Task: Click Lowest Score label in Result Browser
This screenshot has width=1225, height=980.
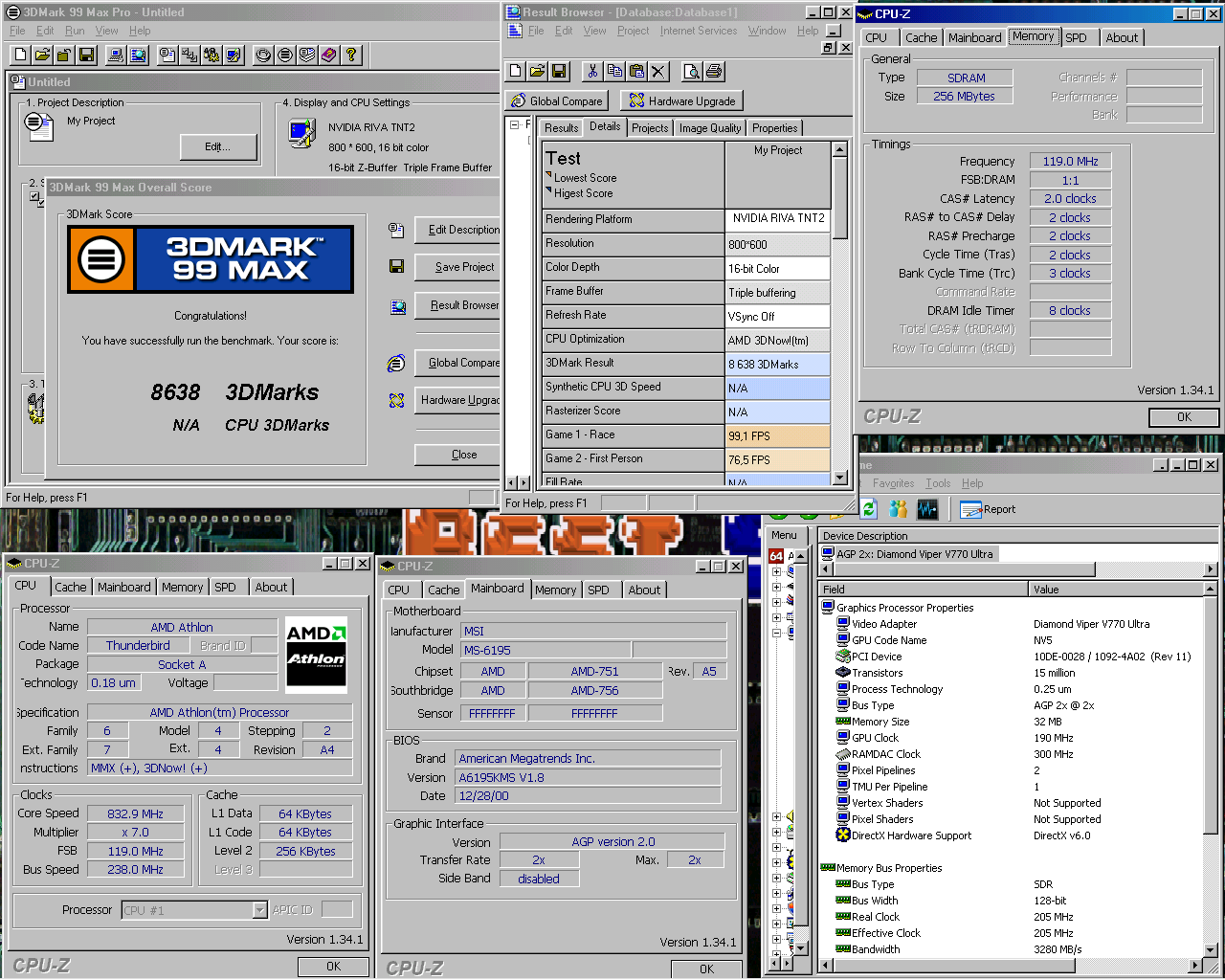Action: point(585,178)
